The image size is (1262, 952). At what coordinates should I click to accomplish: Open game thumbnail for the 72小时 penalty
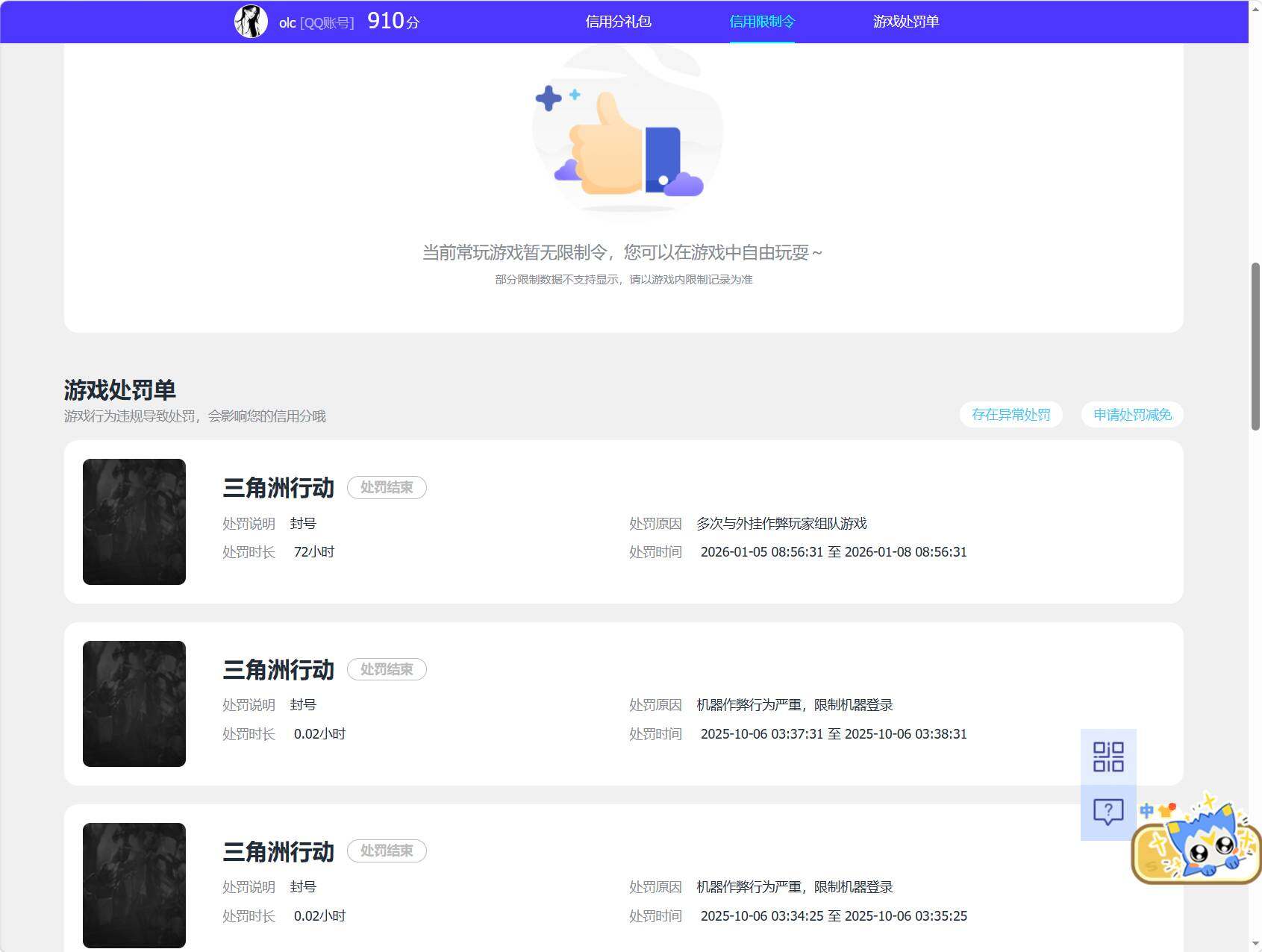[134, 522]
